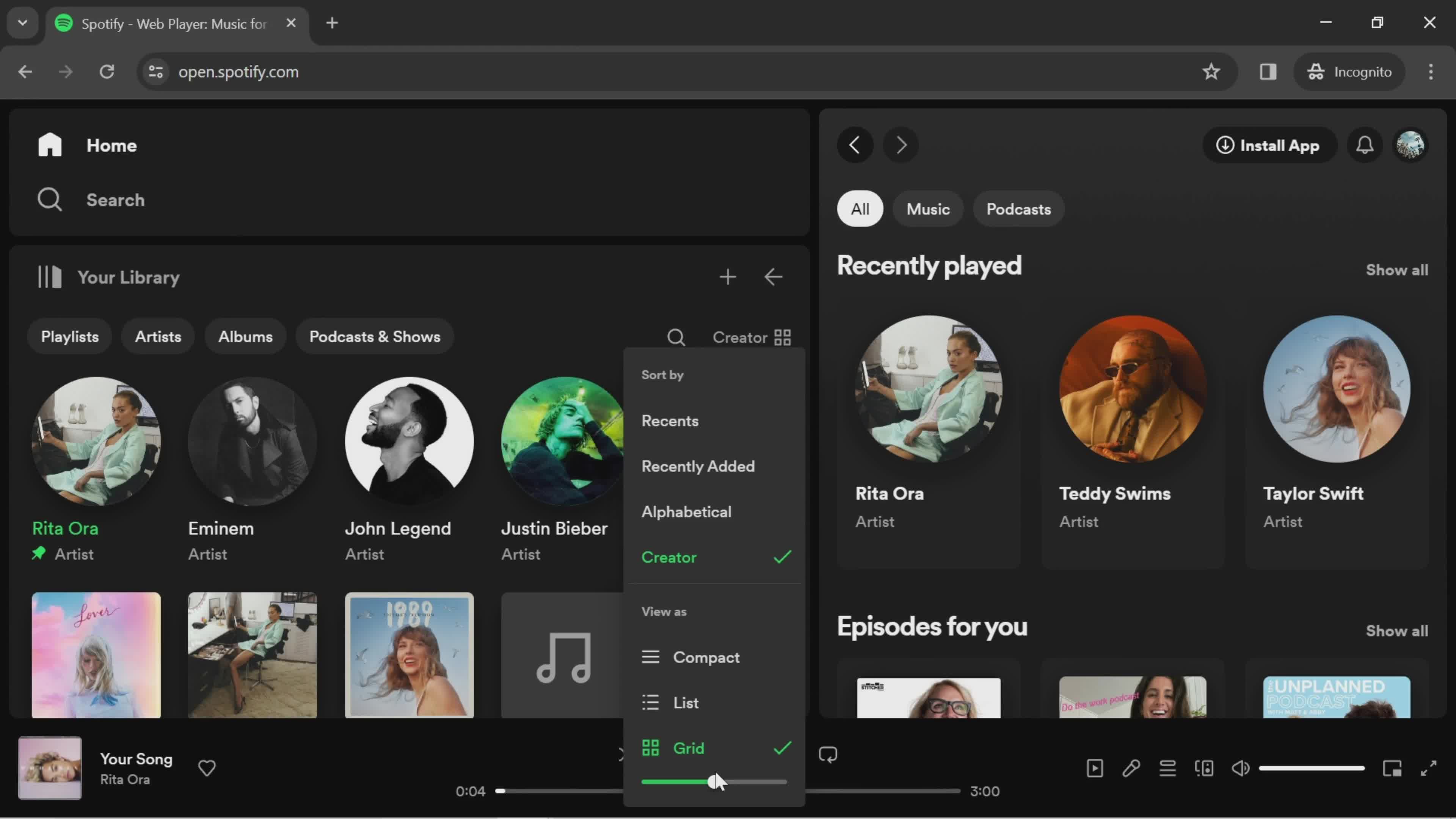Open the Rita Ora artist link in player
The image size is (1456, 819).
[125, 780]
